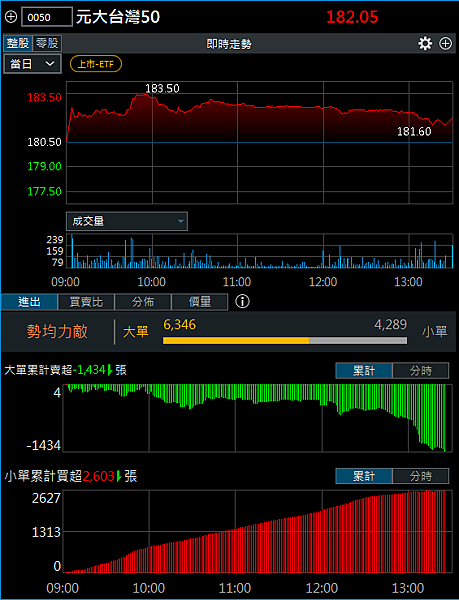459x600 pixels.
Task: Switch to the 分佈 tab
Action: [143, 302]
